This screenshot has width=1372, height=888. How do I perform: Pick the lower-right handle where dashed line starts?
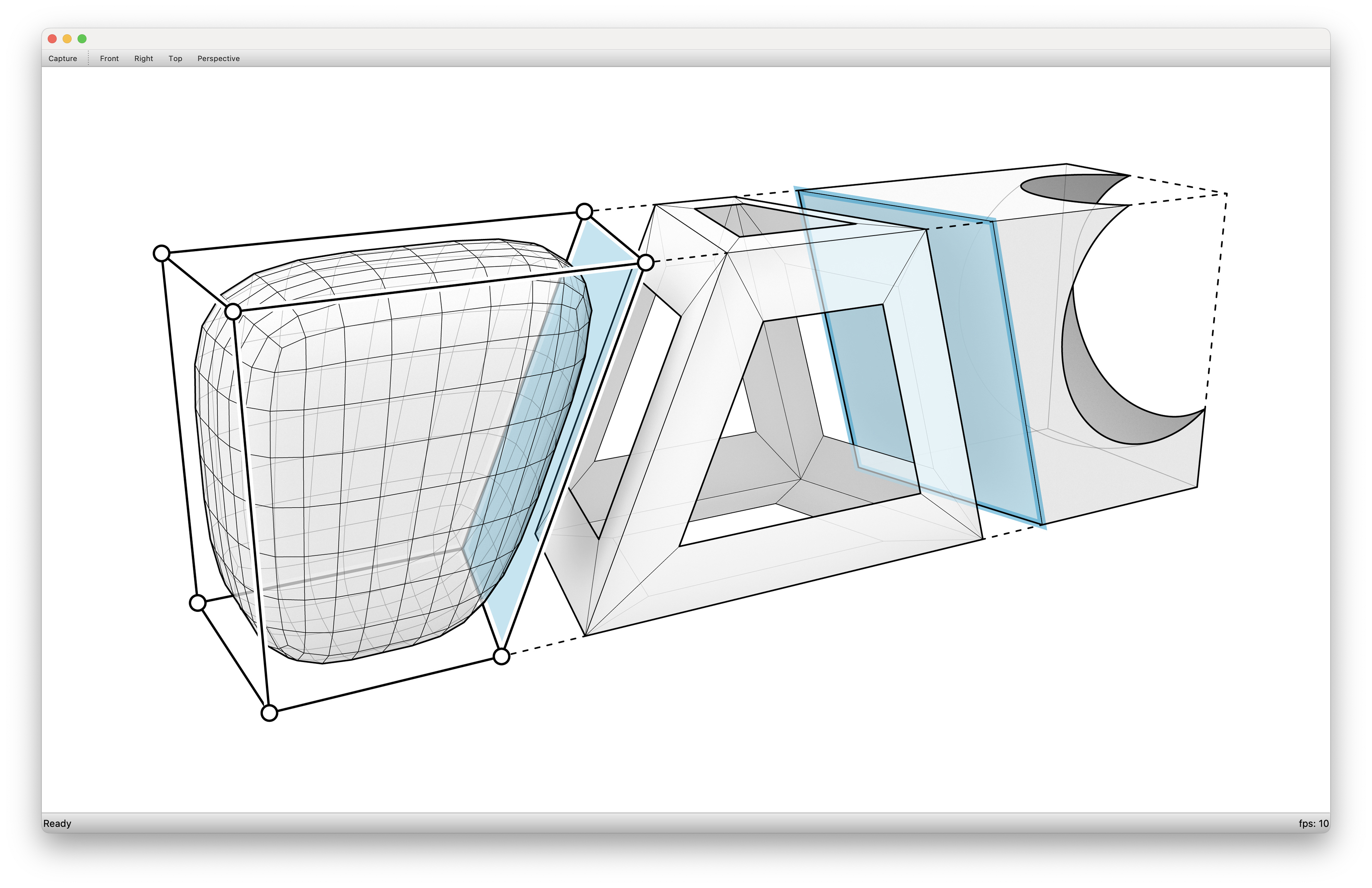pyautogui.click(x=501, y=656)
